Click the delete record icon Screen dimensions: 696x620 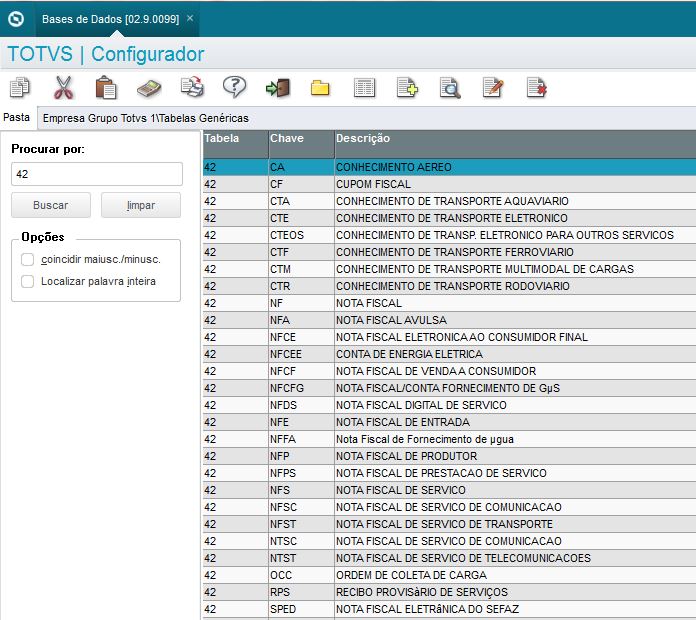pyautogui.click(x=536, y=87)
